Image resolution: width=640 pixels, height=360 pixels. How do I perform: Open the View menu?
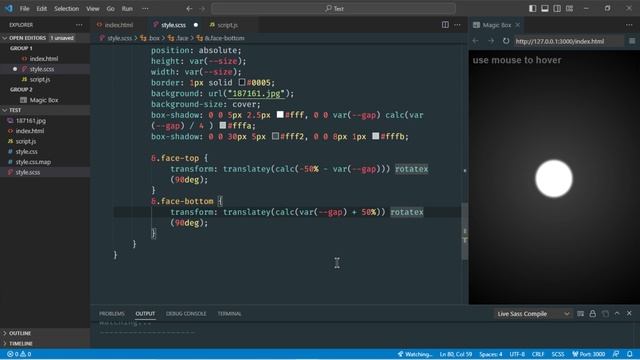pos(93,9)
